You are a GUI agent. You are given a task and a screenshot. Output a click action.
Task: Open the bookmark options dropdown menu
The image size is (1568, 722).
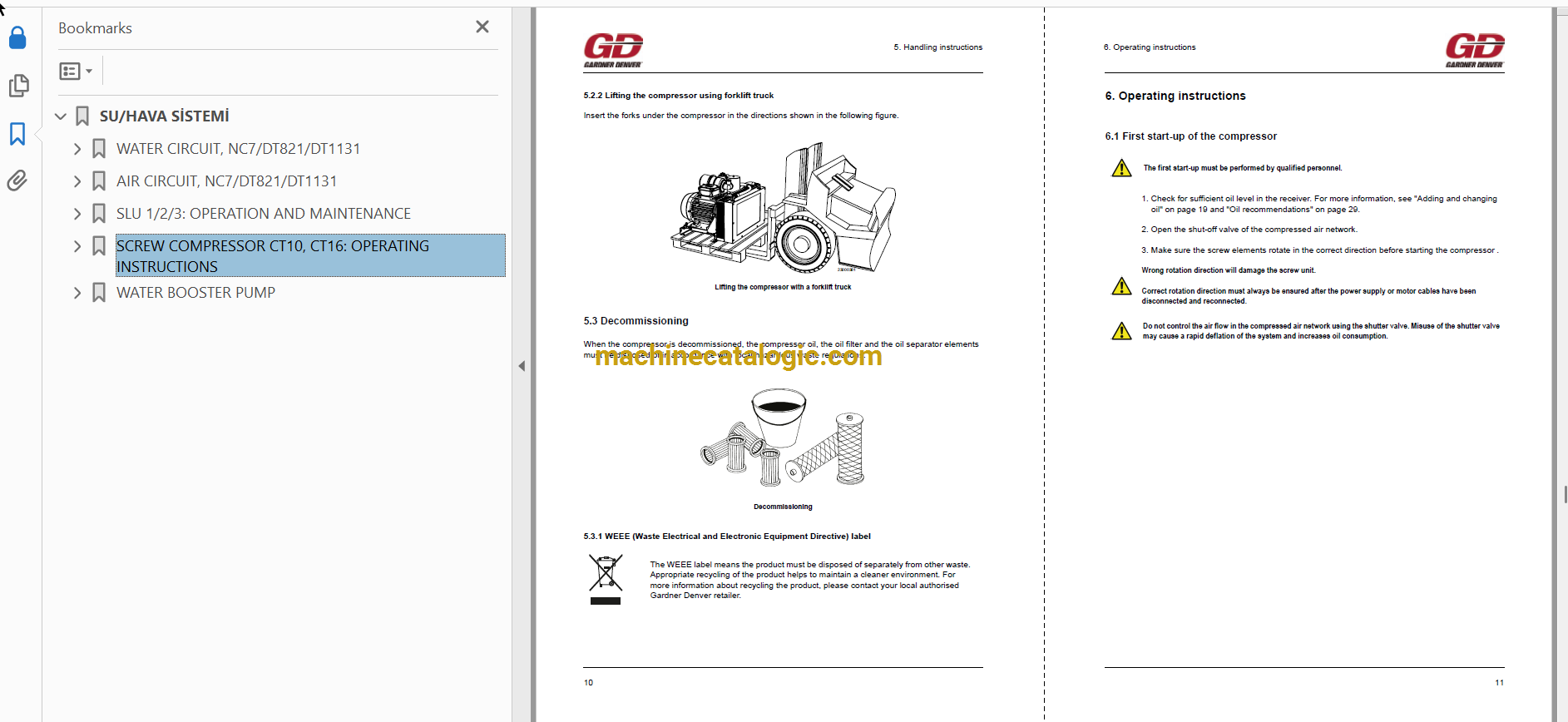[x=76, y=71]
